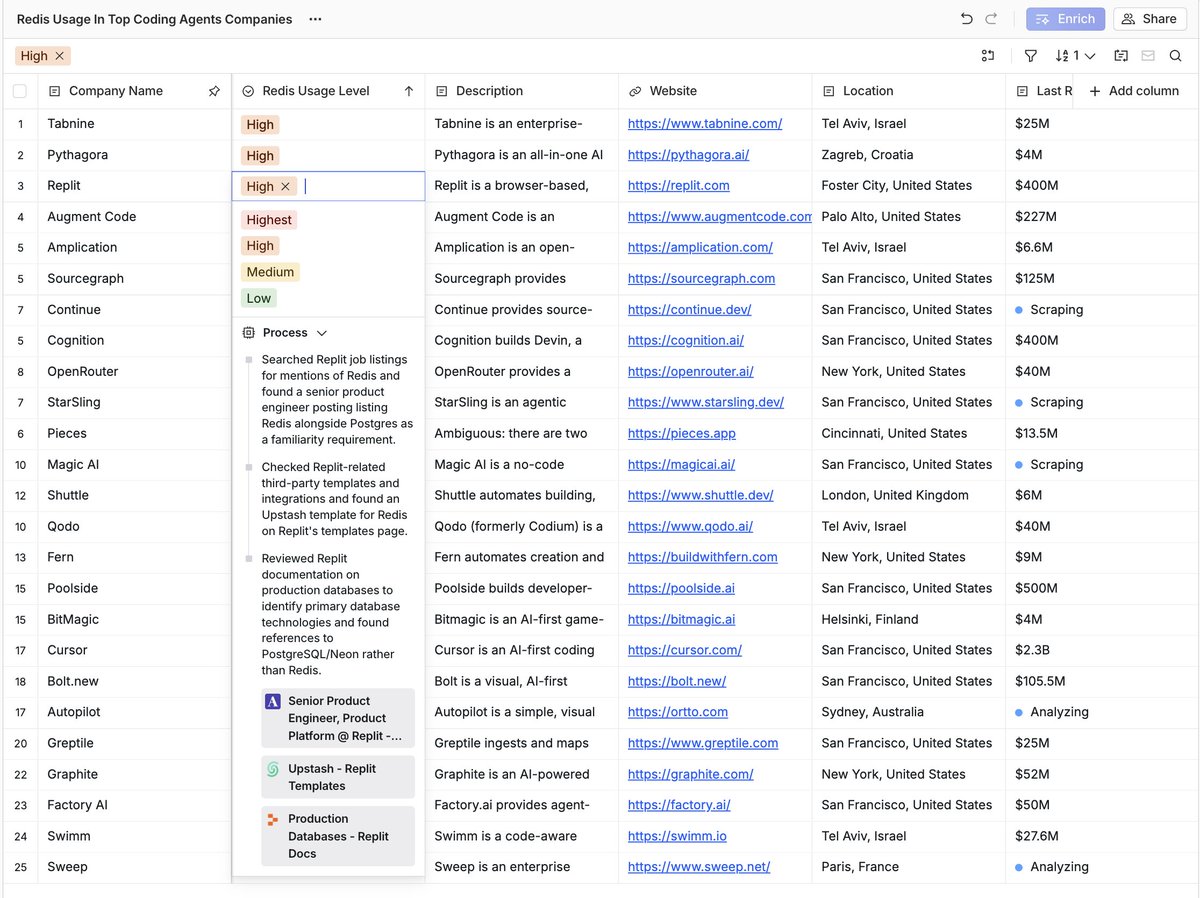Remove the High filter chip with its X
The width and height of the screenshot is (1200, 898).
click(60, 56)
